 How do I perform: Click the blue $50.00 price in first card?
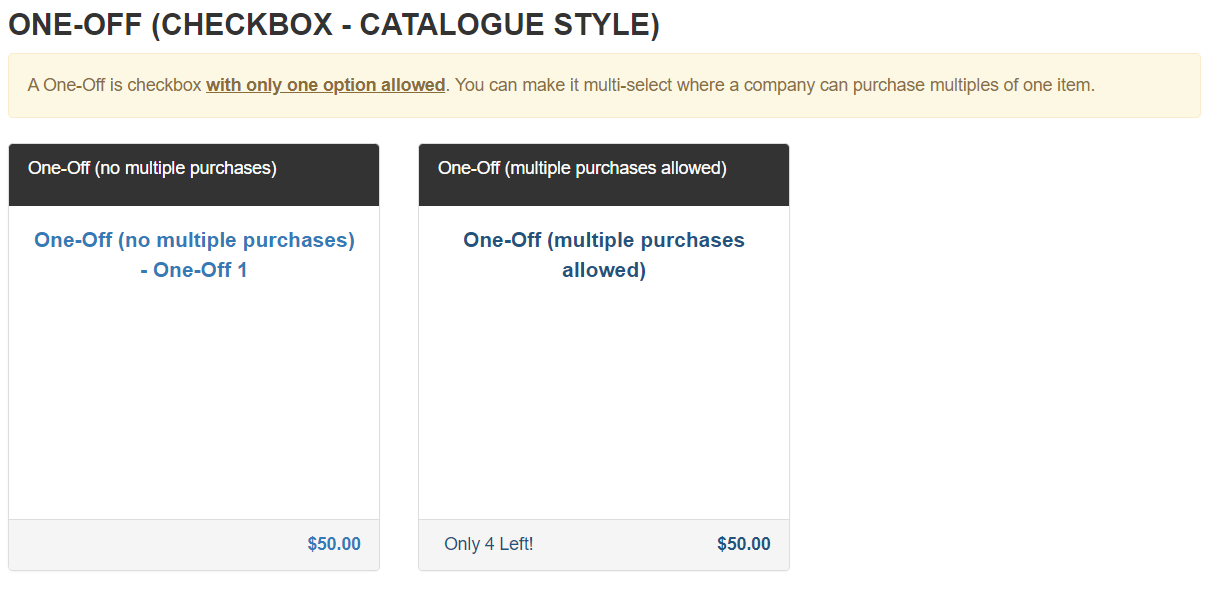point(334,545)
